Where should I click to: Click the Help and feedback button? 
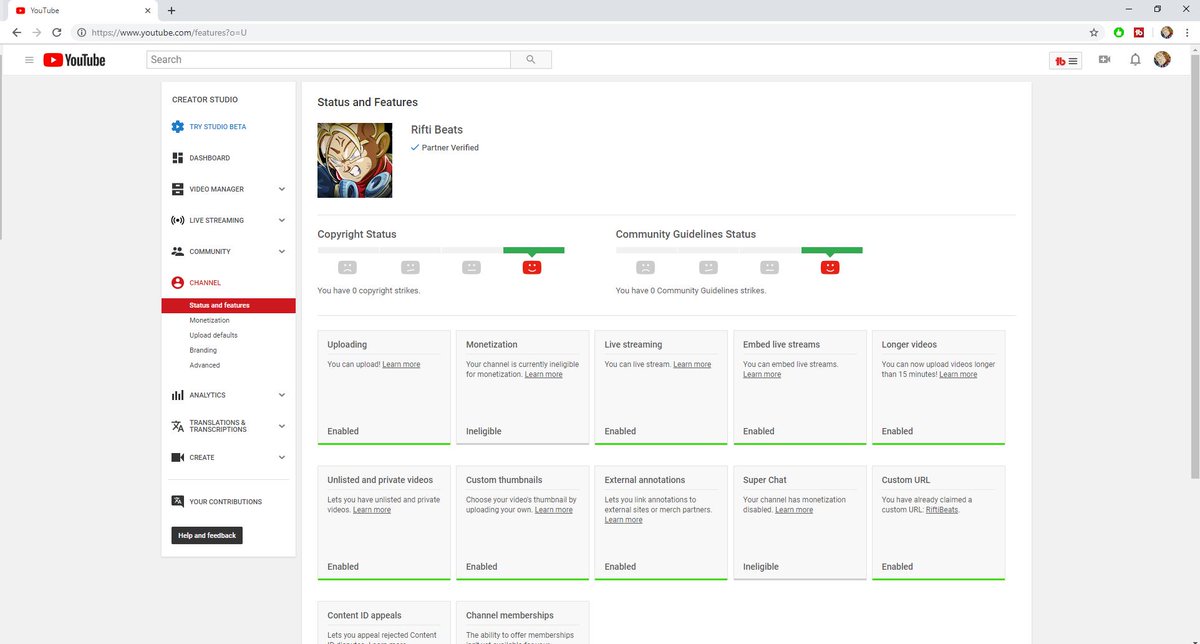(x=207, y=535)
